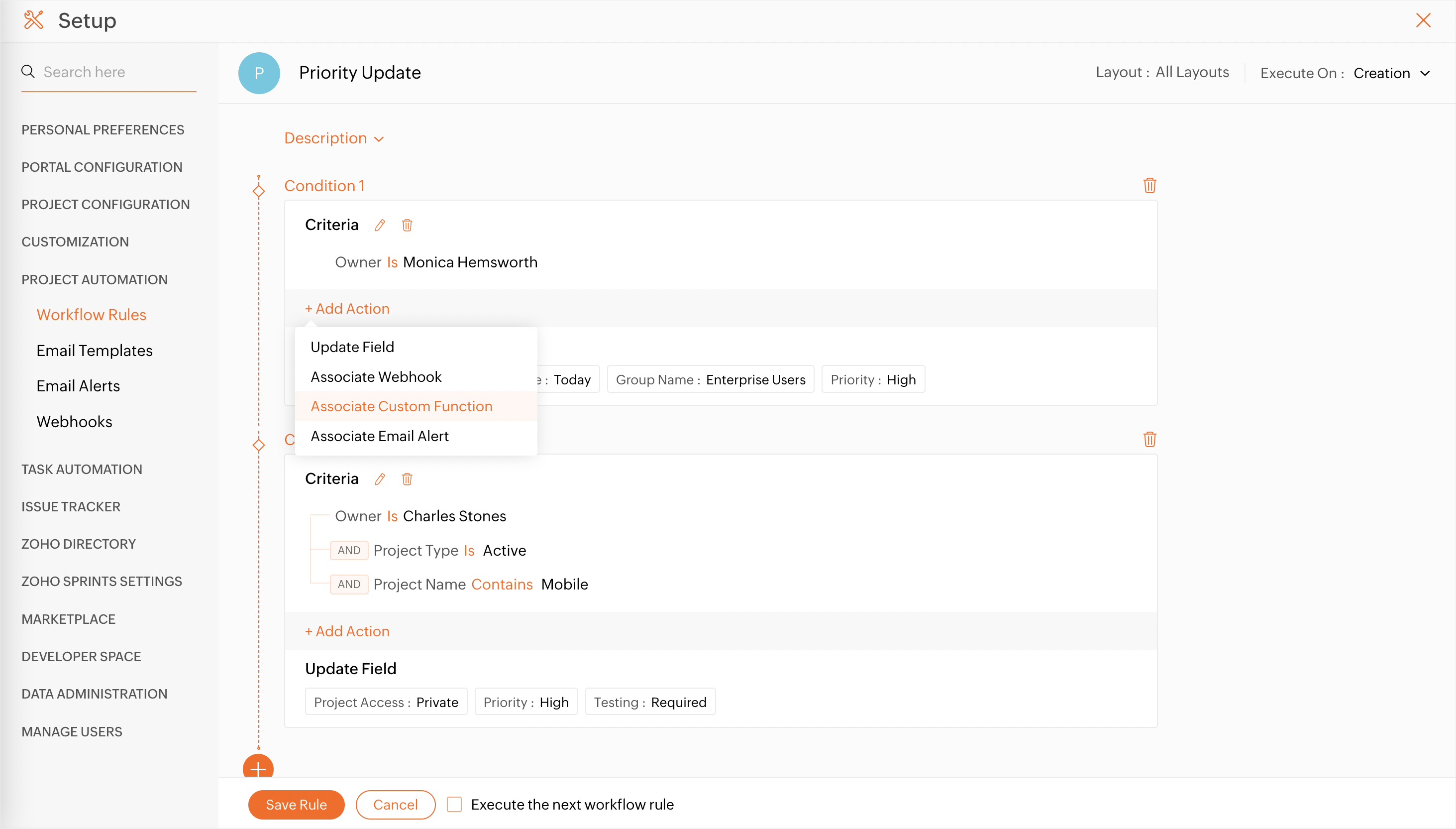The width and height of the screenshot is (1456, 829).
Task: Click Priority High chip beside Project Access
Action: click(526, 702)
